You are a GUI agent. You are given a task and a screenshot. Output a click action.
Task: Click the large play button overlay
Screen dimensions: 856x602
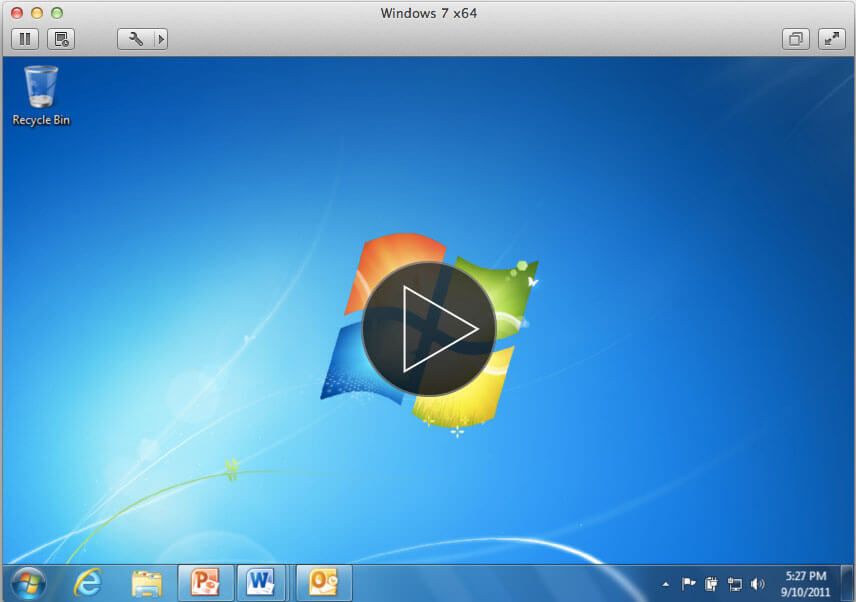tap(429, 329)
